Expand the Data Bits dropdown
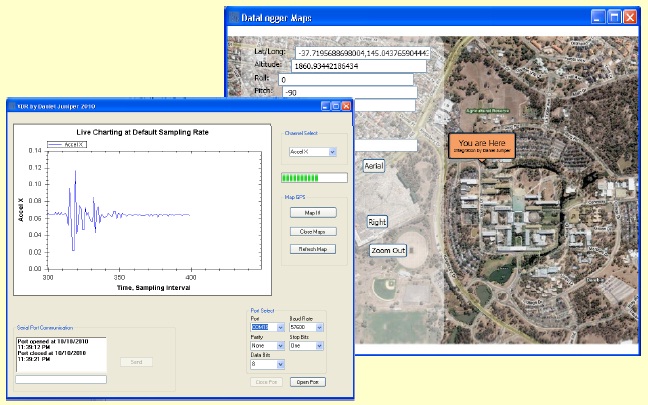Image resolution: width=648 pixels, height=405 pixels. (x=279, y=366)
